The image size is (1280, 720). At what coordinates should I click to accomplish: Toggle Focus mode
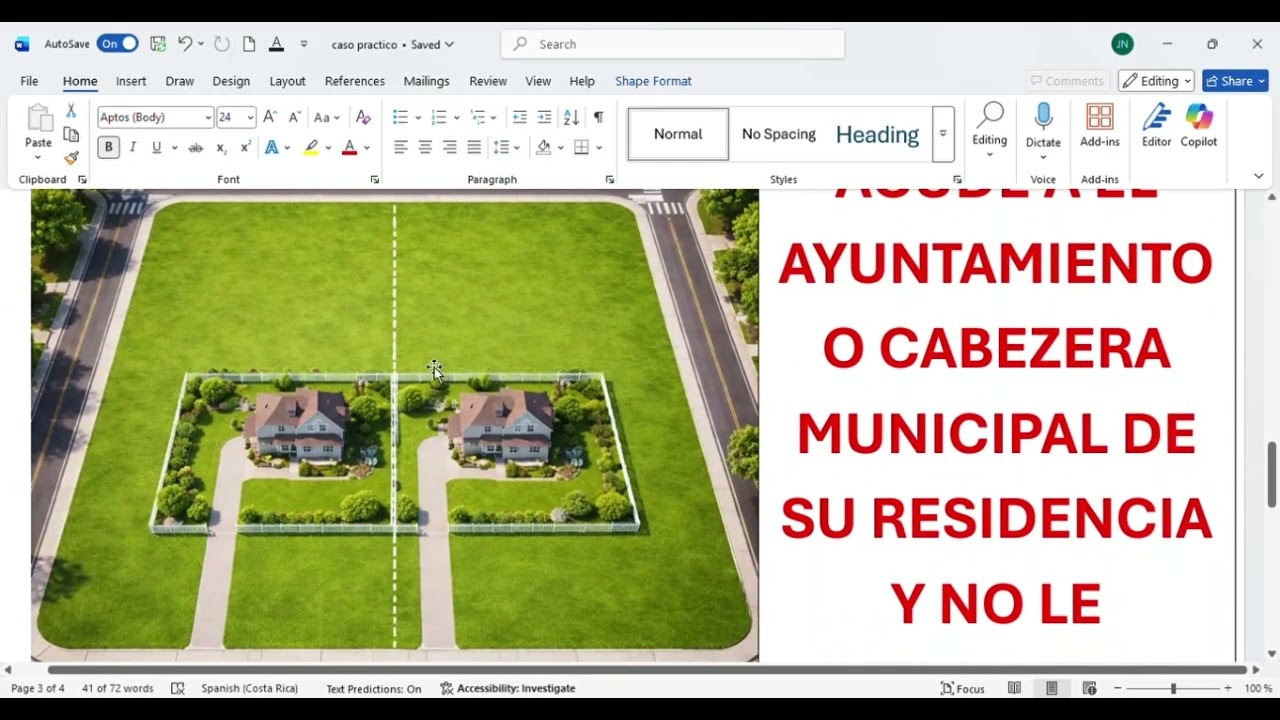pyautogui.click(x=963, y=688)
